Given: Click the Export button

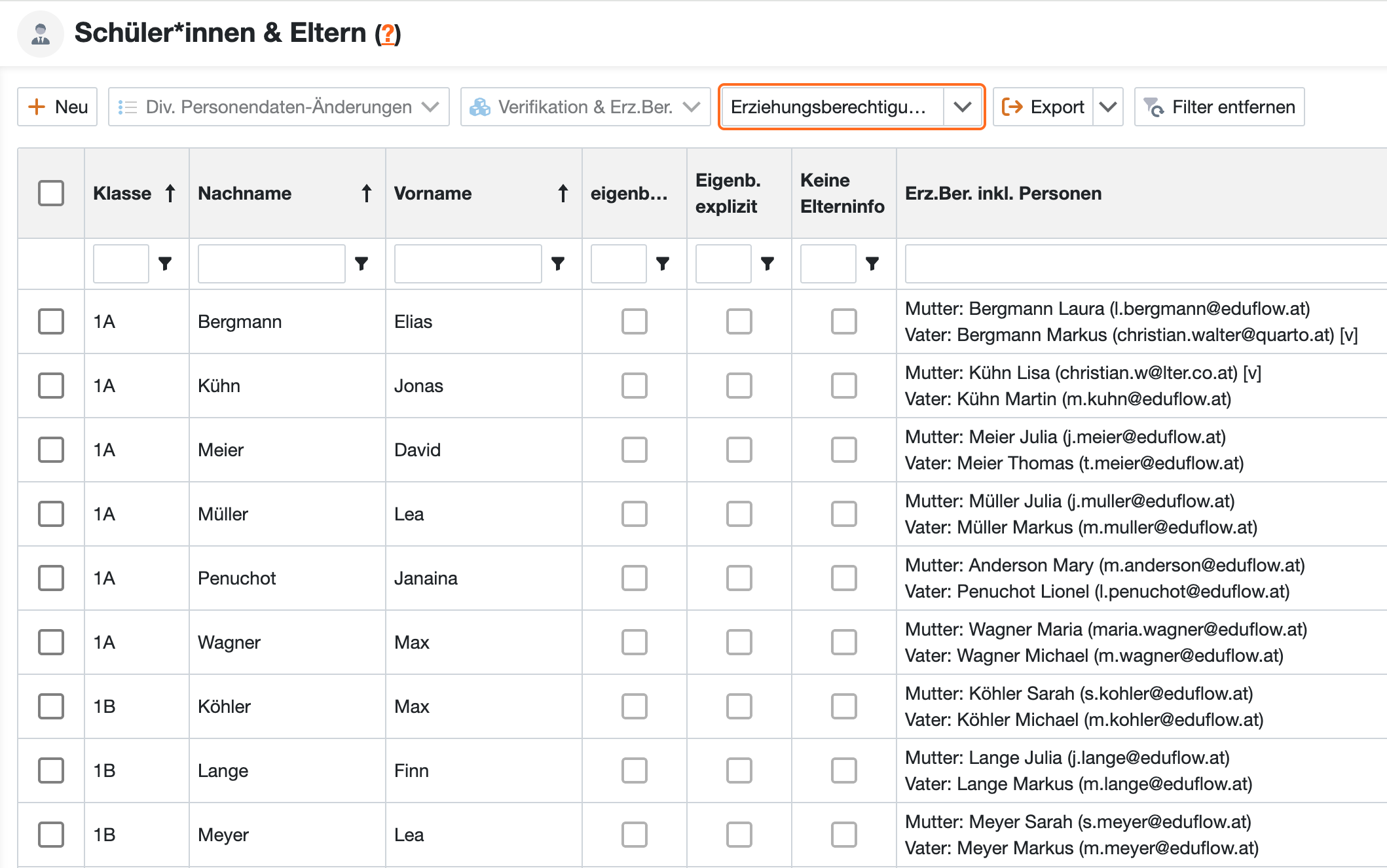Looking at the screenshot, I should click(1043, 107).
